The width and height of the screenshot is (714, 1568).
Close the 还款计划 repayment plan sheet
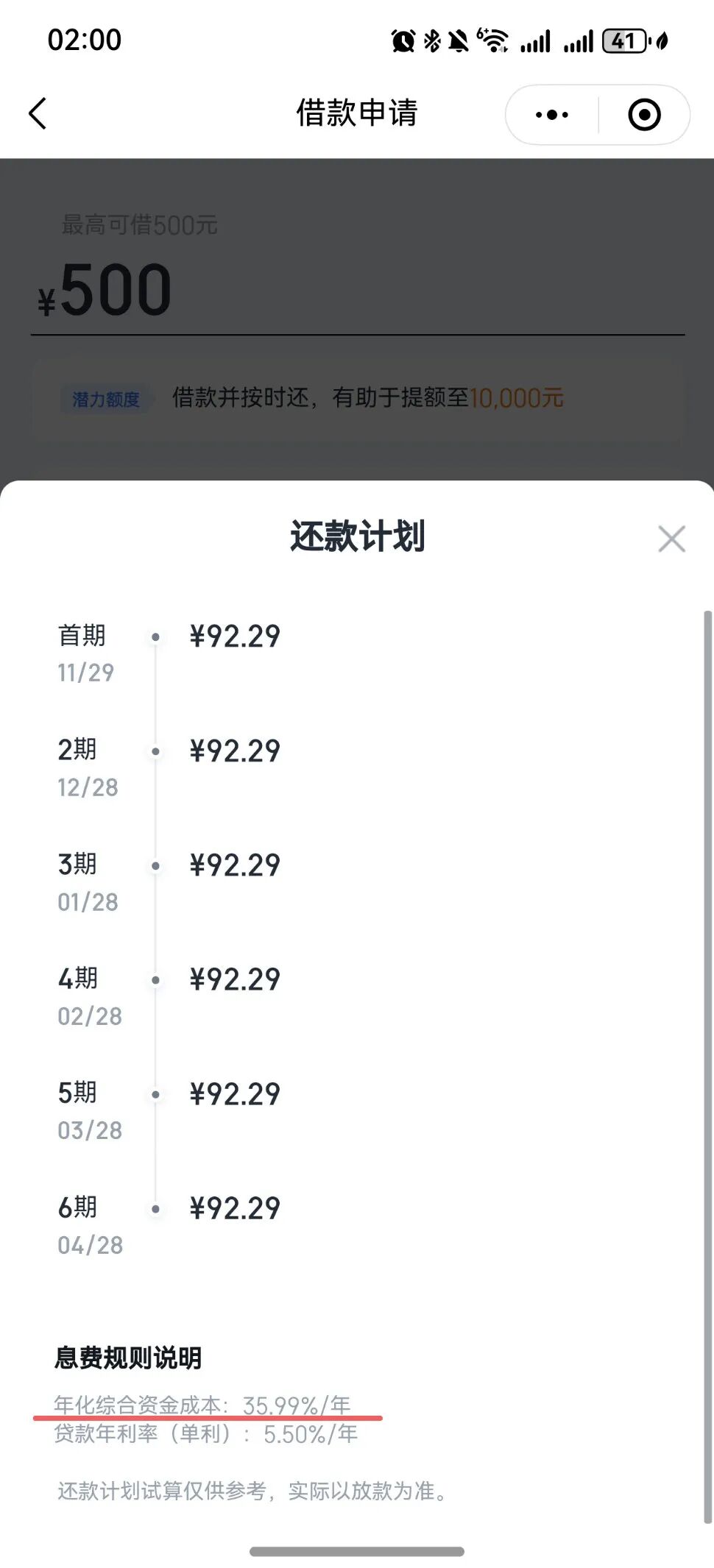tap(671, 539)
